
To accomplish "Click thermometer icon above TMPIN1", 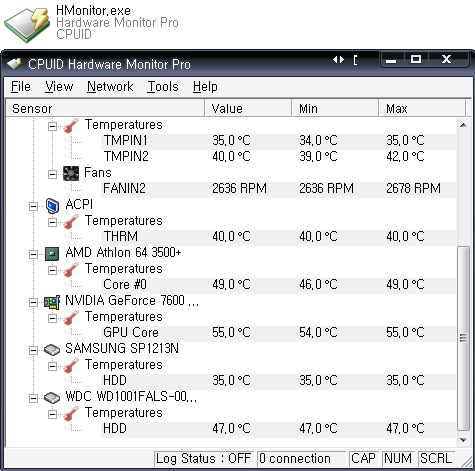I will [71, 125].
